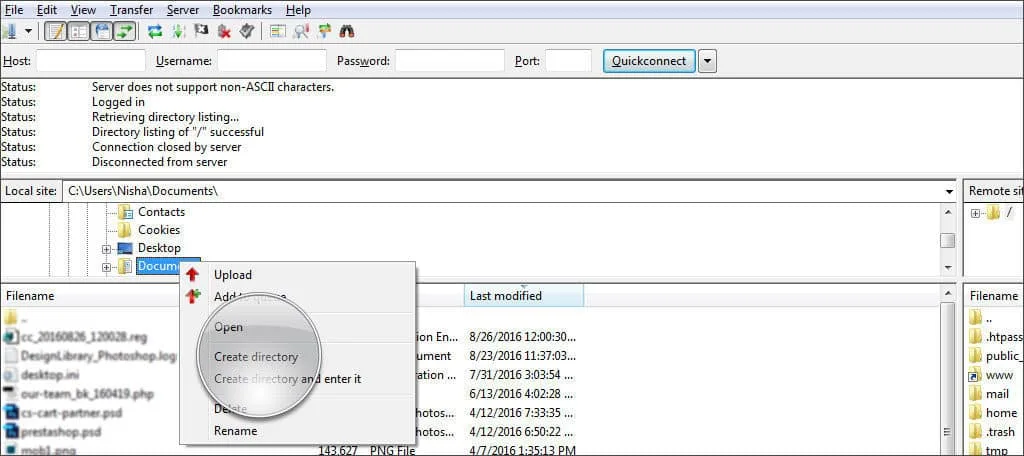Click the binoculars file search icon

(347, 31)
